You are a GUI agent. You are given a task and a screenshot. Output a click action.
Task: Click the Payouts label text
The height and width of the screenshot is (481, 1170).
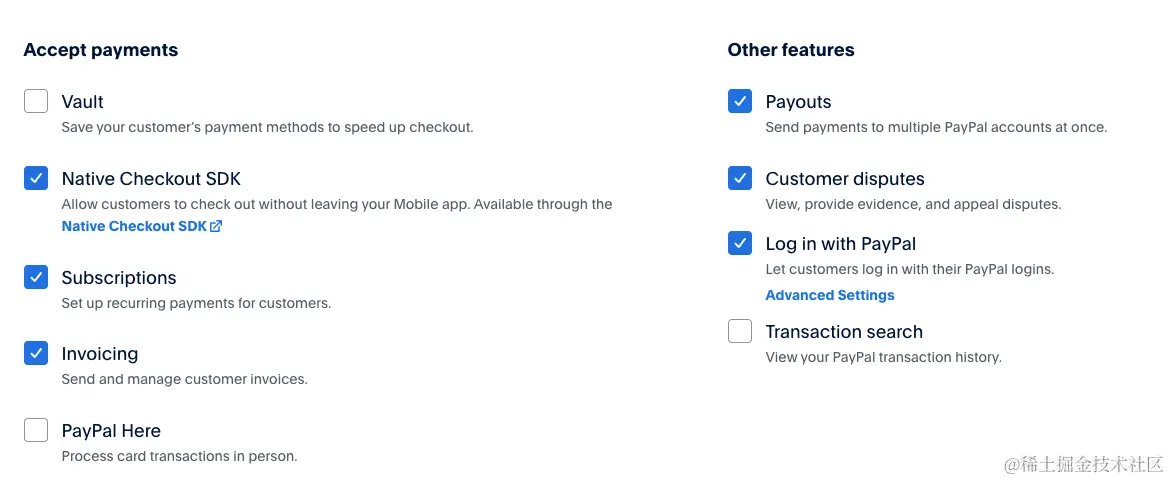(x=798, y=102)
